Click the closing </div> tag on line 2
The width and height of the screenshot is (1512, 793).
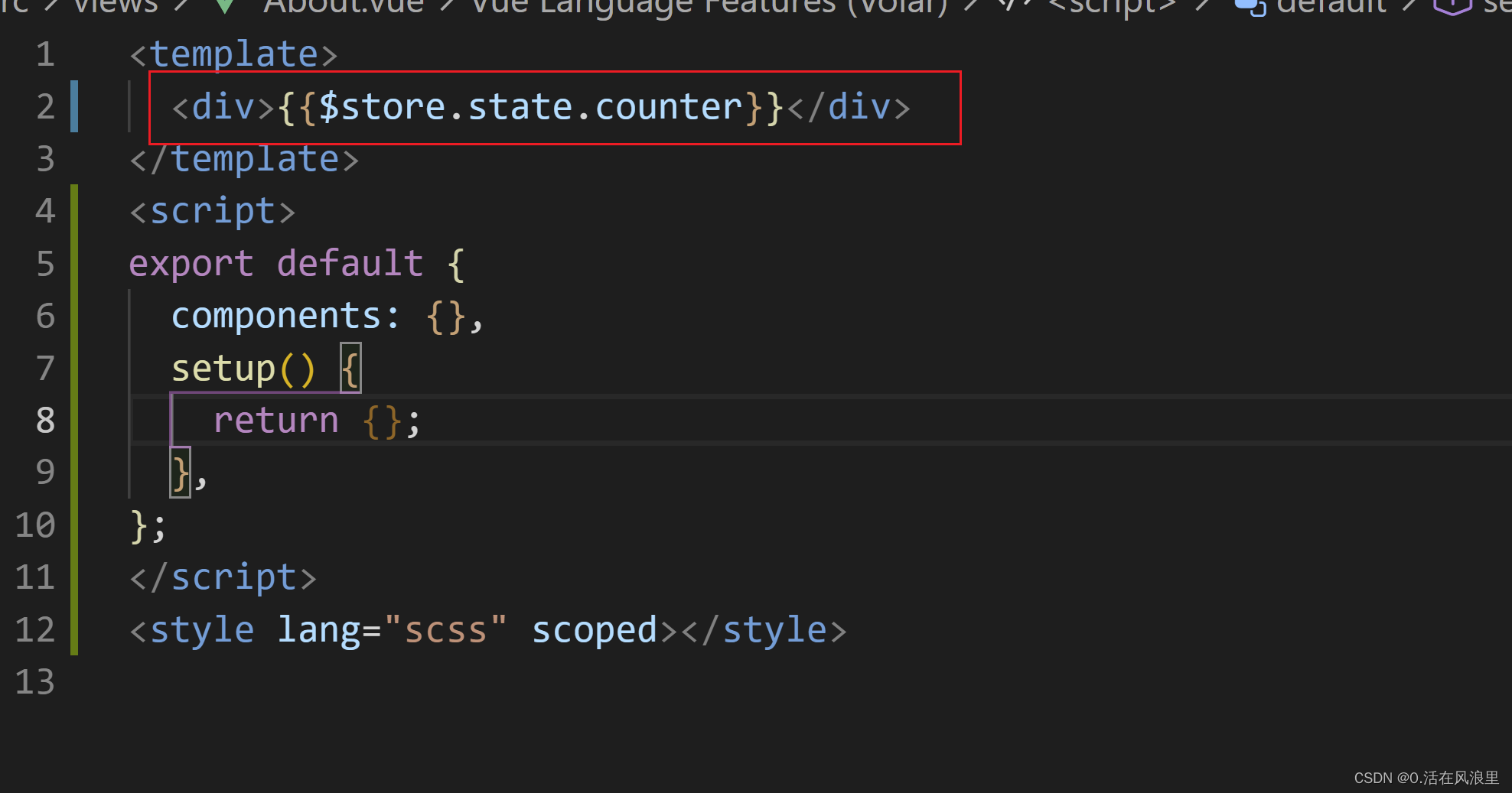849,106
